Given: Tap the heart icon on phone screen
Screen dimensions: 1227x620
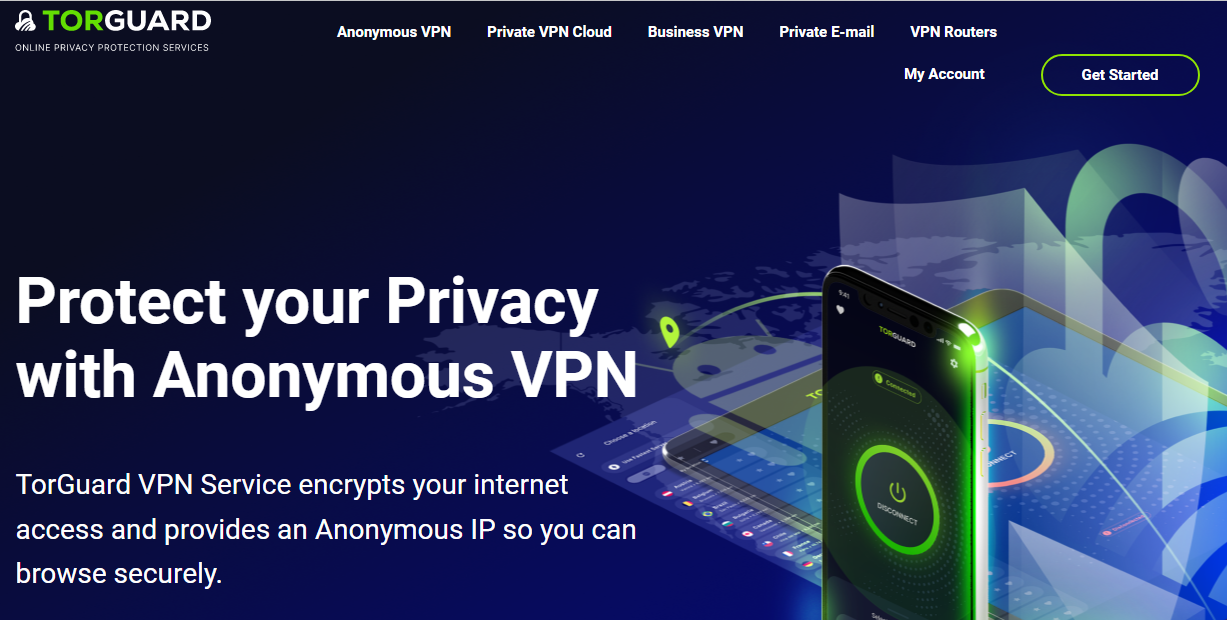Looking at the screenshot, I should pyautogui.click(x=840, y=309).
